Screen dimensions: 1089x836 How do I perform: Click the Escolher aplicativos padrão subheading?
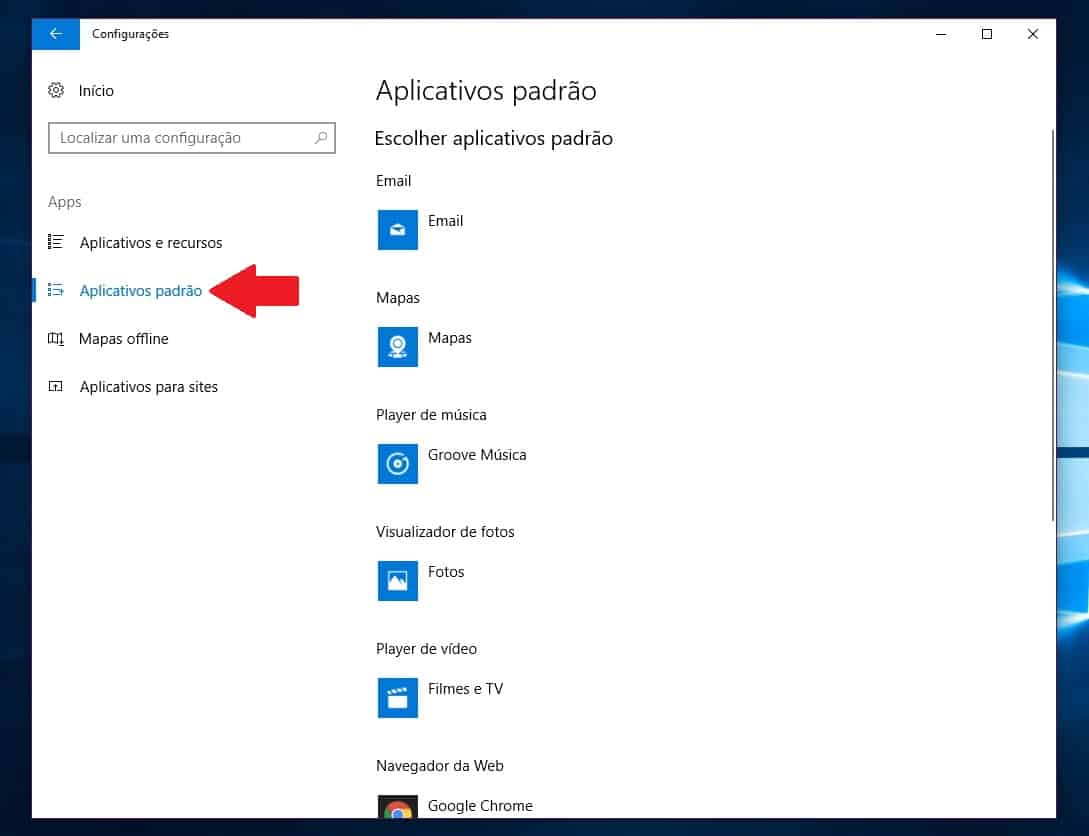click(494, 138)
